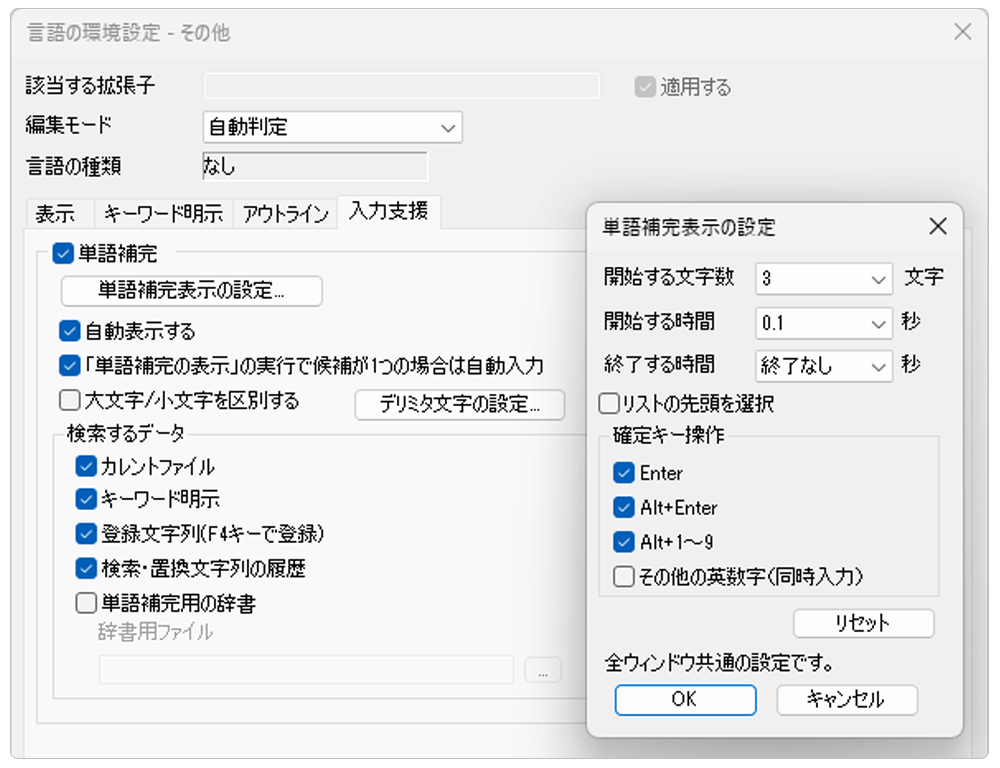Uncheck 自動表示する option
The width and height of the screenshot is (1000, 768).
70,331
